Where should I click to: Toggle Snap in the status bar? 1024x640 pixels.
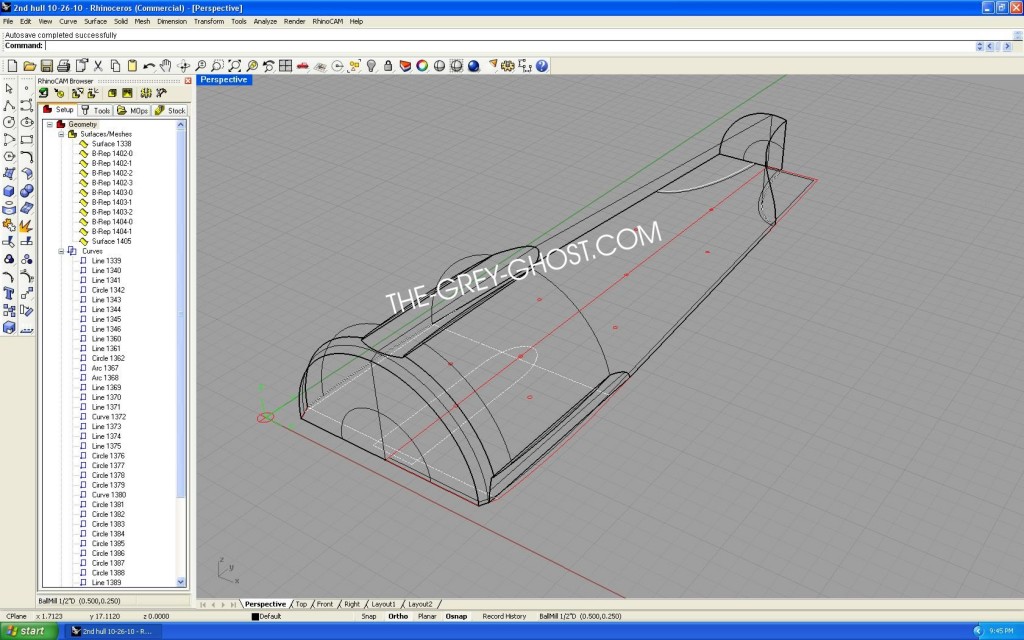point(369,616)
